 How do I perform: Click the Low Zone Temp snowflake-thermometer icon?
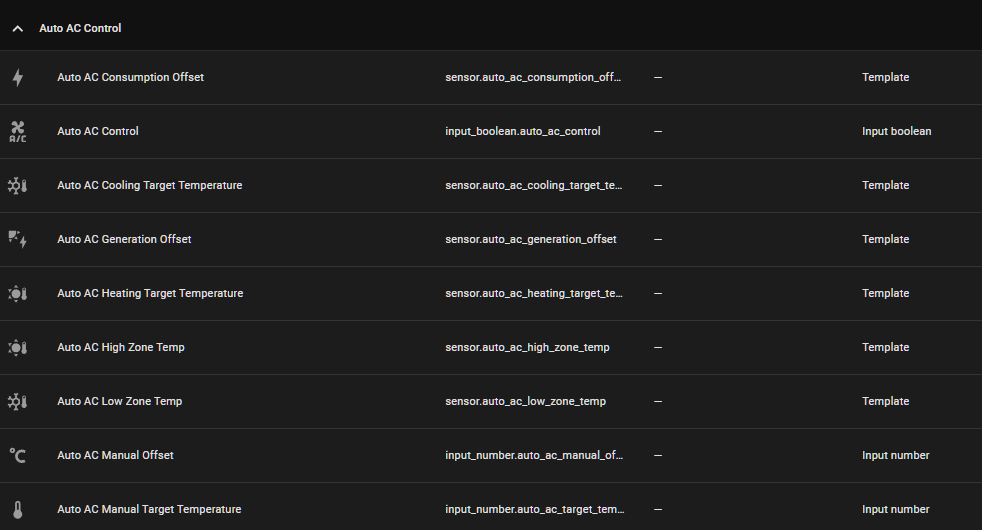18,402
